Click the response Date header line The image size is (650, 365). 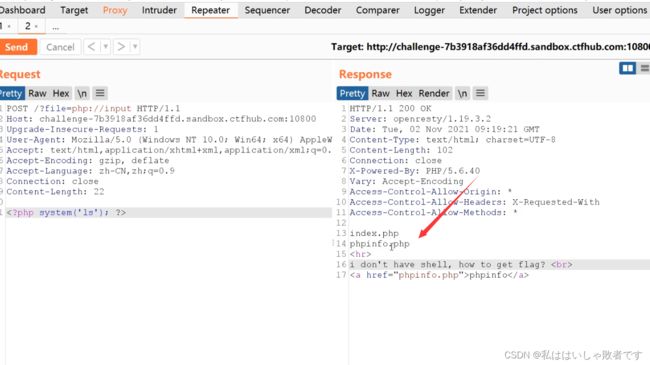[444, 129]
